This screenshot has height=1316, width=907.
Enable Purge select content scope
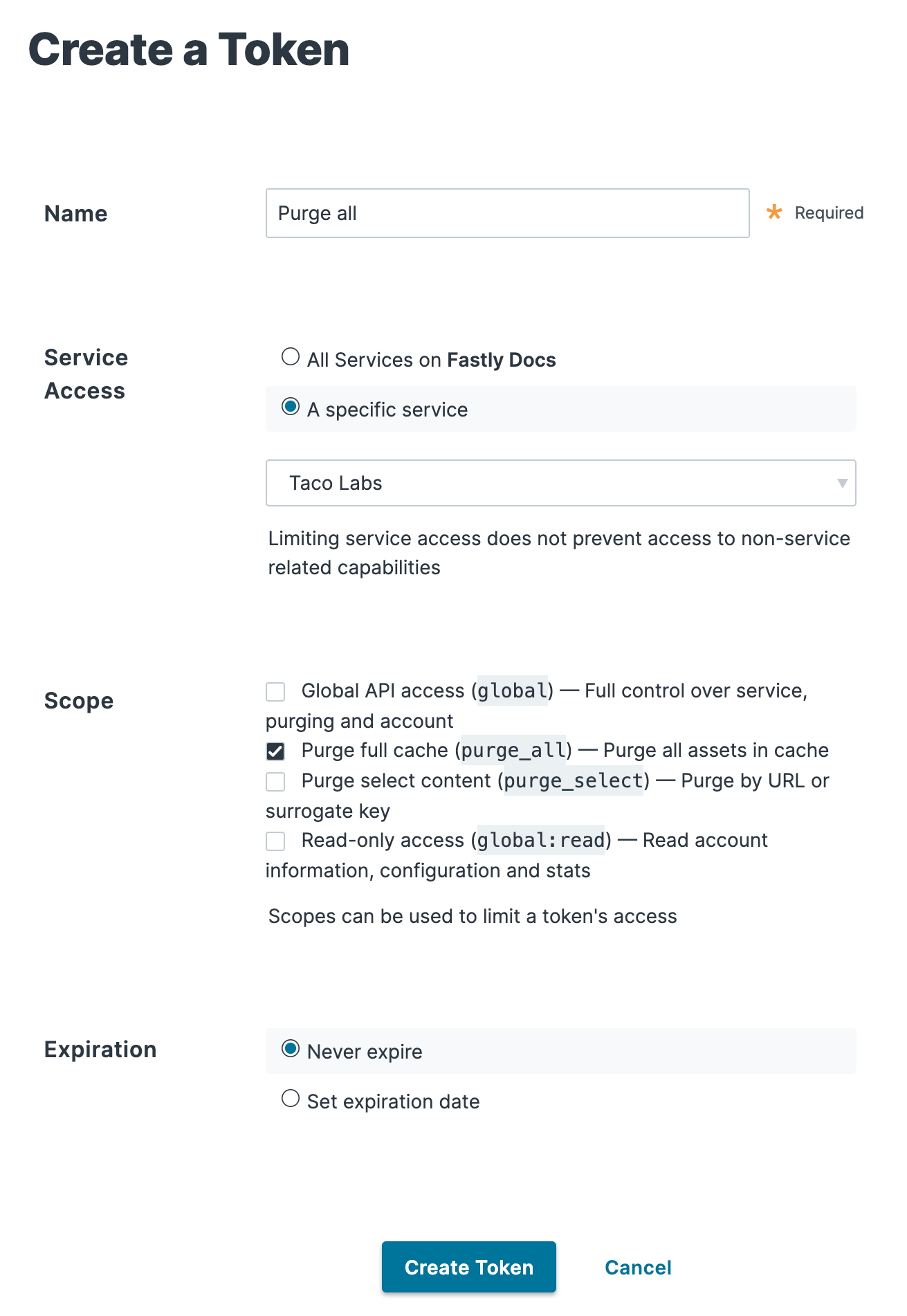point(275,780)
